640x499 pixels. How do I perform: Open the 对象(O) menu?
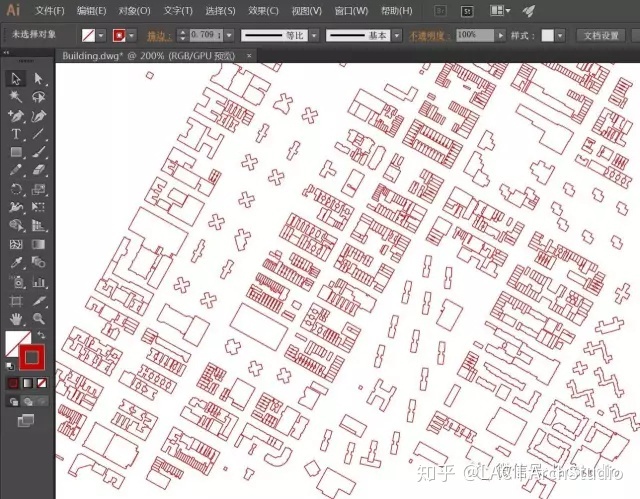tap(134, 11)
